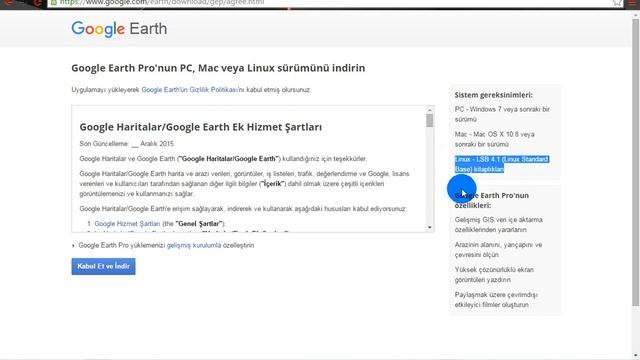Screen dimensions: 640x360
Task: Click PC - Windows 7 requirement text
Action: click(502, 114)
